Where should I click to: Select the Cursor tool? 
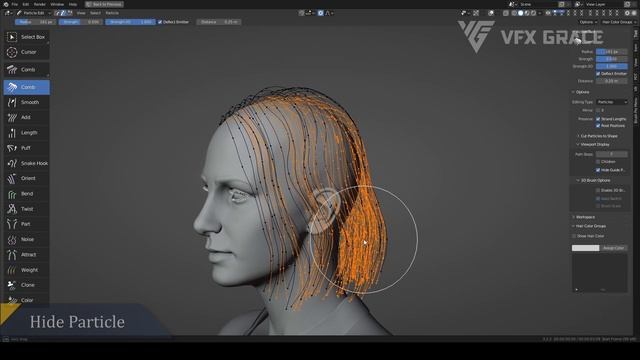coord(27,52)
